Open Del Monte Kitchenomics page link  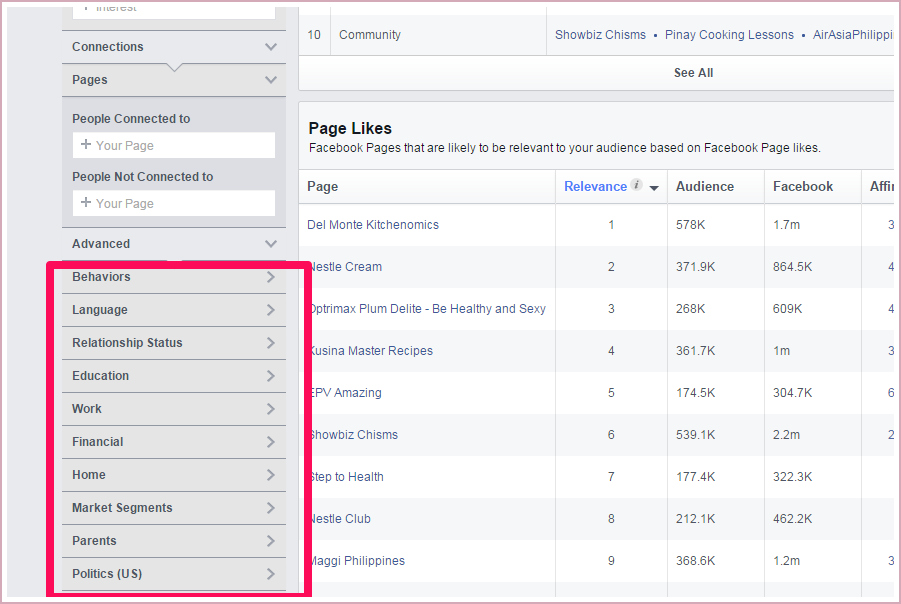coord(373,225)
